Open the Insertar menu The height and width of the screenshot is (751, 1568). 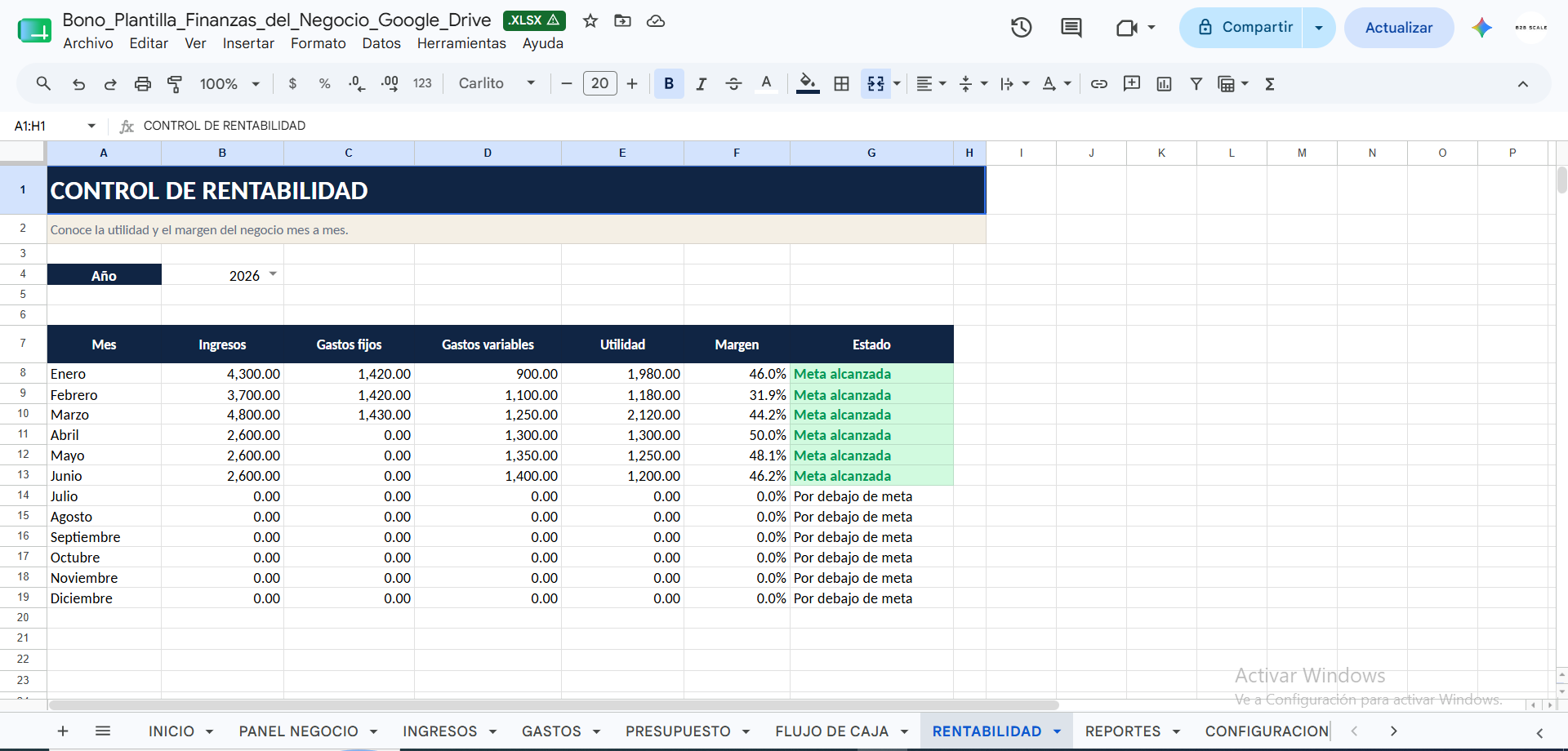coord(248,43)
